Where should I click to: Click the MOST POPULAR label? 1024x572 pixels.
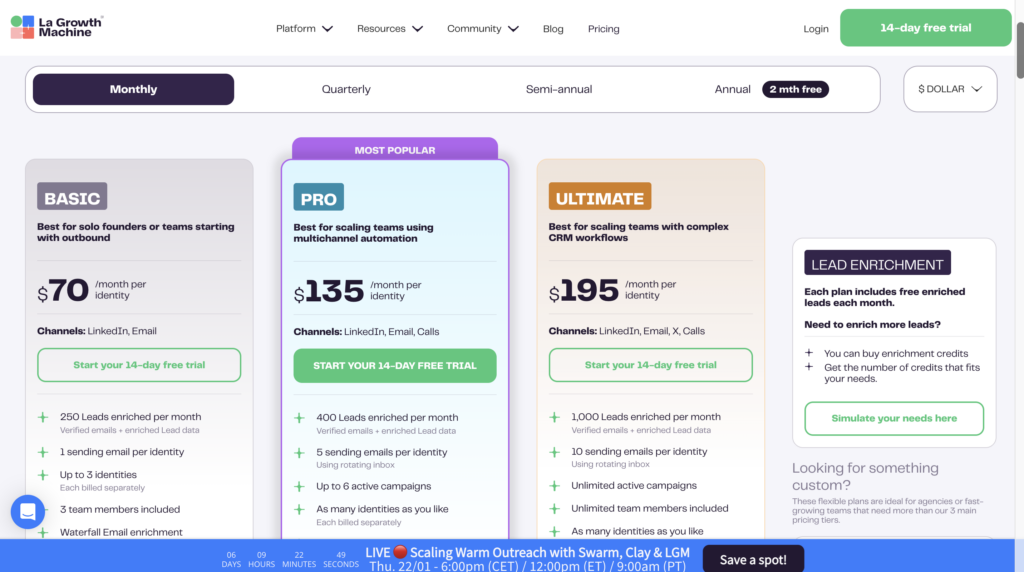pyautogui.click(x=394, y=150)
